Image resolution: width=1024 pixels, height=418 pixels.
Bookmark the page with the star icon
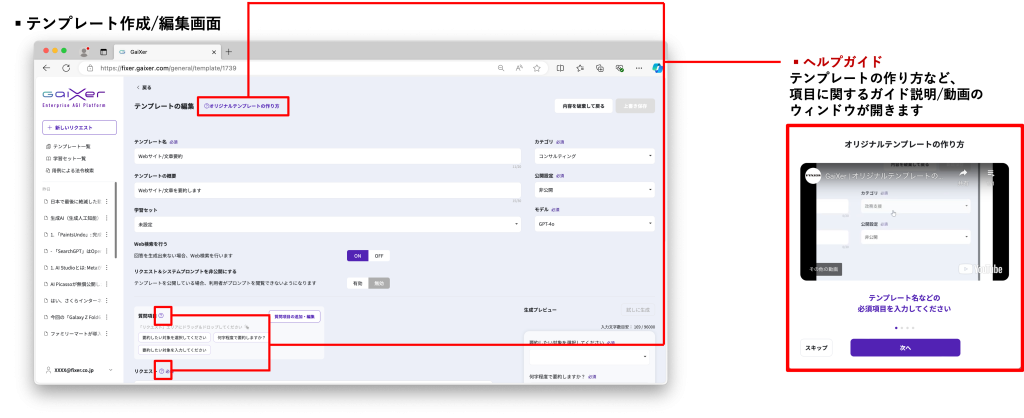click(x=540, y=68)
